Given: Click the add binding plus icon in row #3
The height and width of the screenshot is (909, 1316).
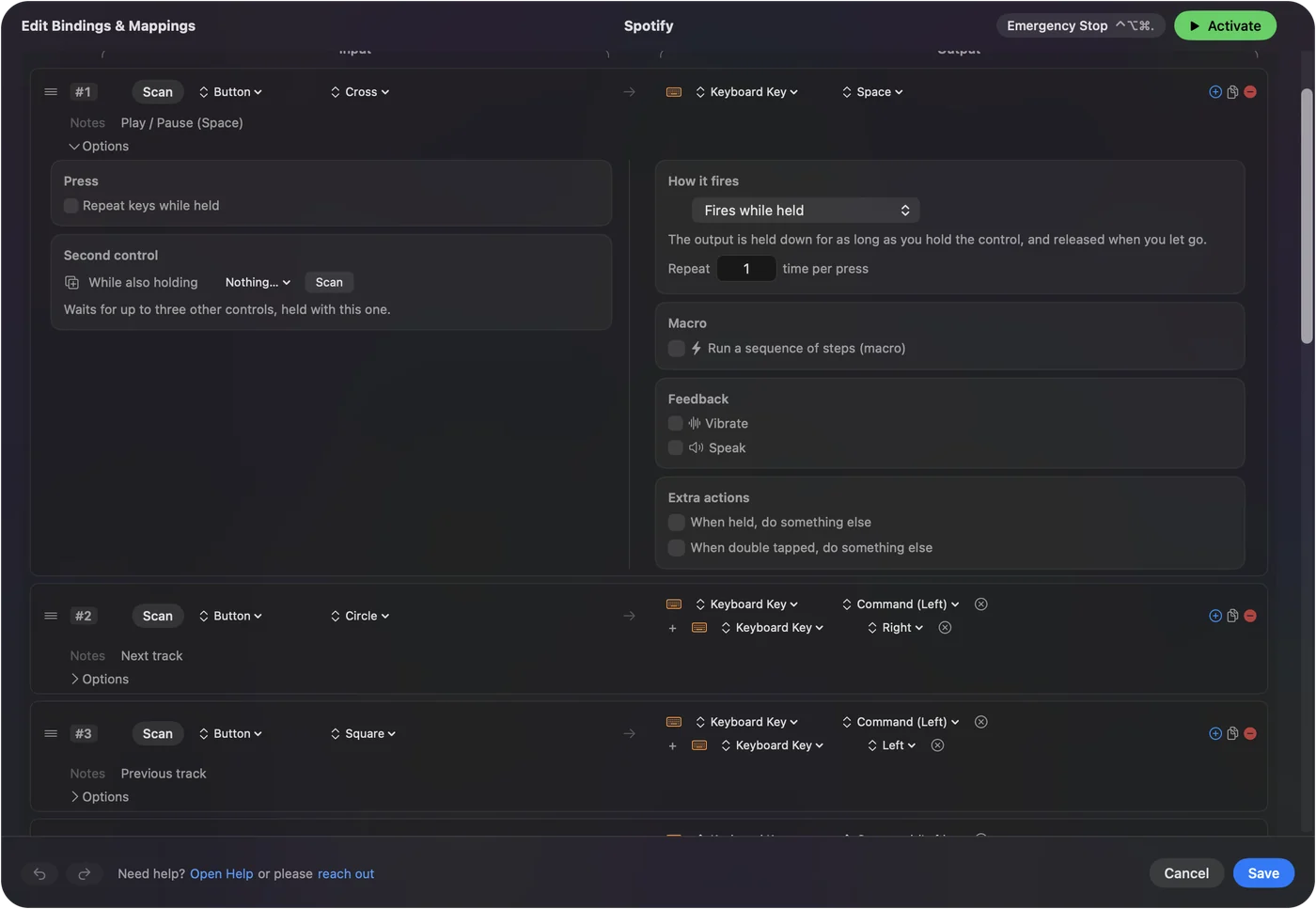Looking at the screenshot, I should click(x=1215, y=733).
